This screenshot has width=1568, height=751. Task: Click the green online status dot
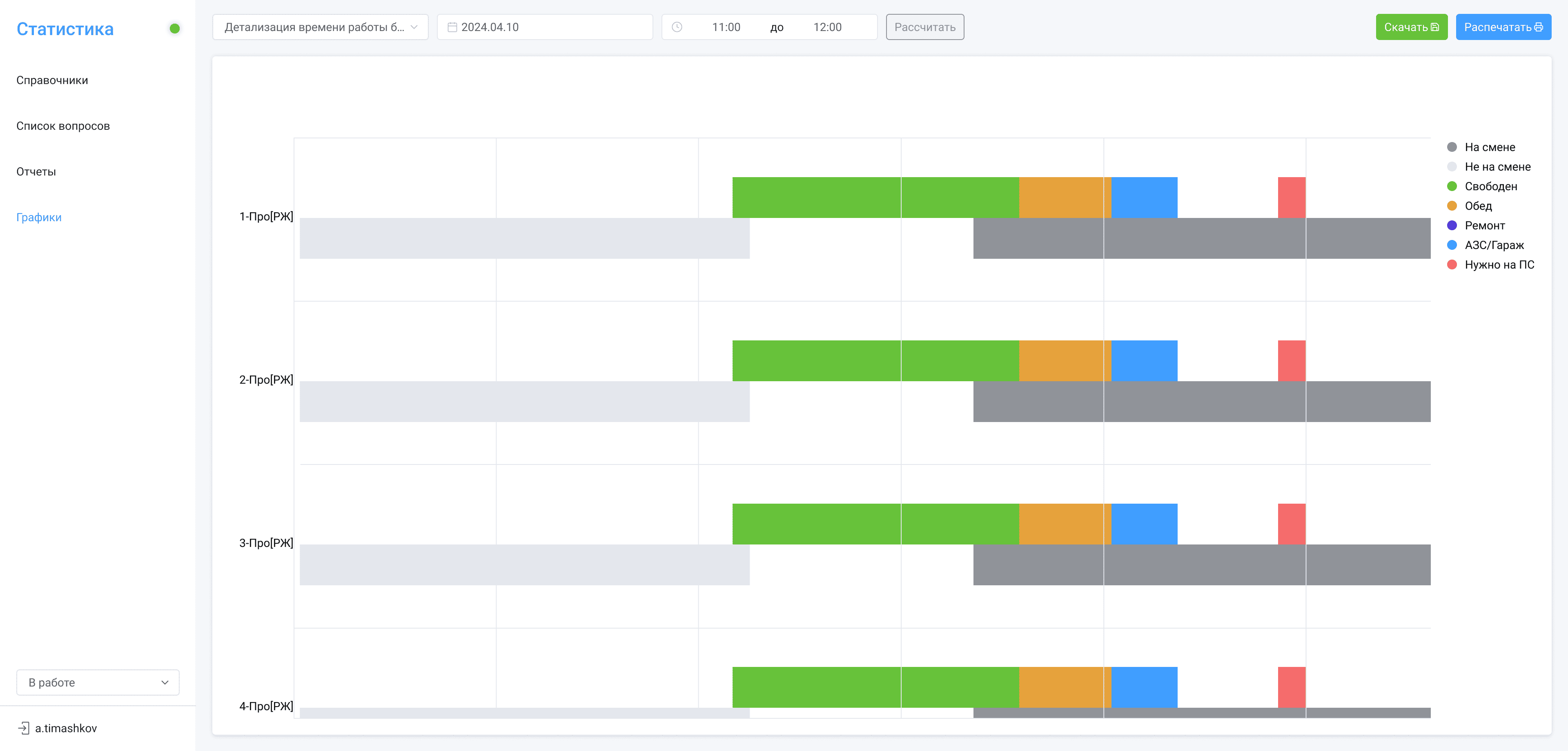[x=175, y=29]
